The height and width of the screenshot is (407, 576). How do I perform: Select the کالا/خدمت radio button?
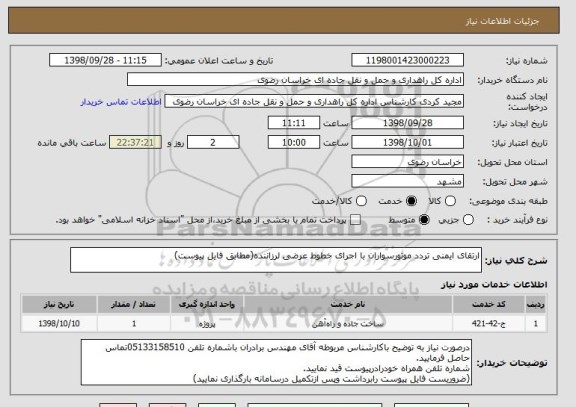361,201
